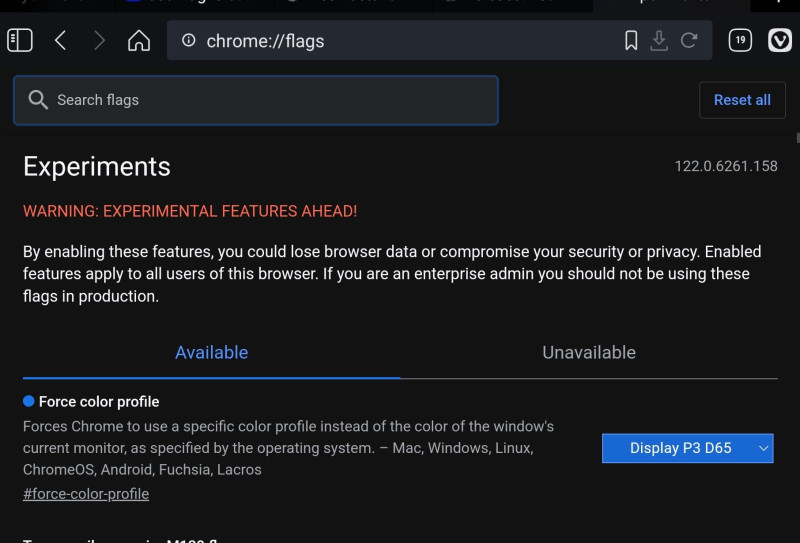Screen dimensions: 800x543
Task: Click the page scrollbar thumb
Action: click(x=797, y=138)
